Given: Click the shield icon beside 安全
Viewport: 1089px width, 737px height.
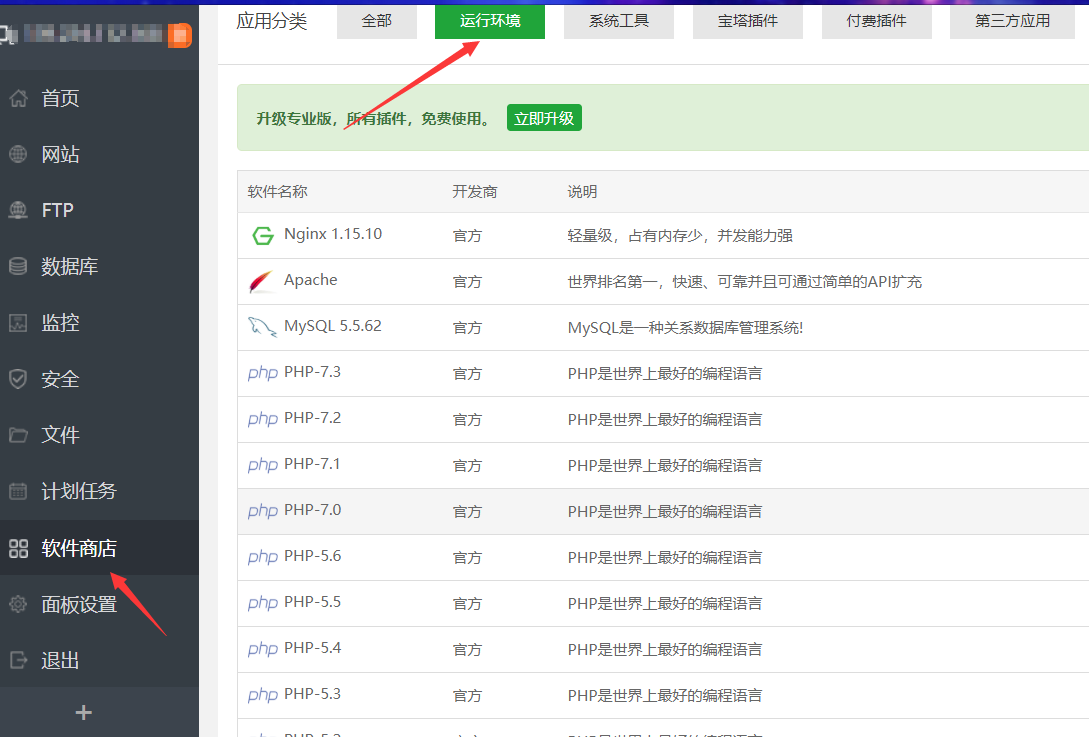Looking at the screenshot, I should [18, 379].
